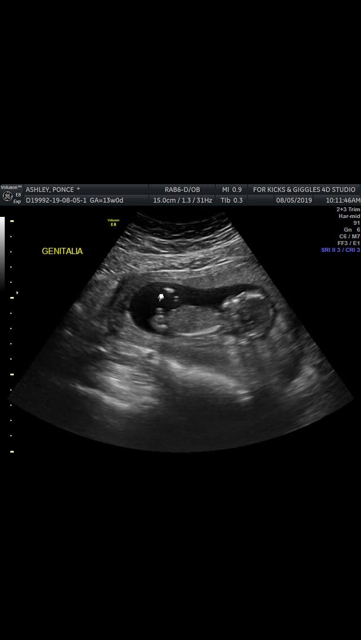Click the GE logo in header
Viewport: 361px width, 640px height.
[x=7, y=197]
